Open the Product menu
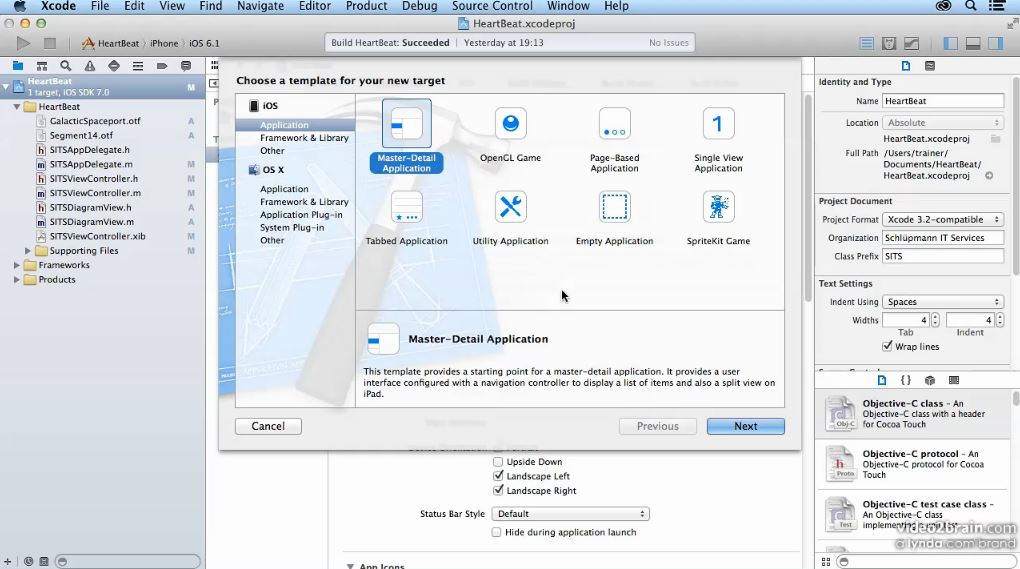This screenshot has width=1020, height=569. pos(366,6)
